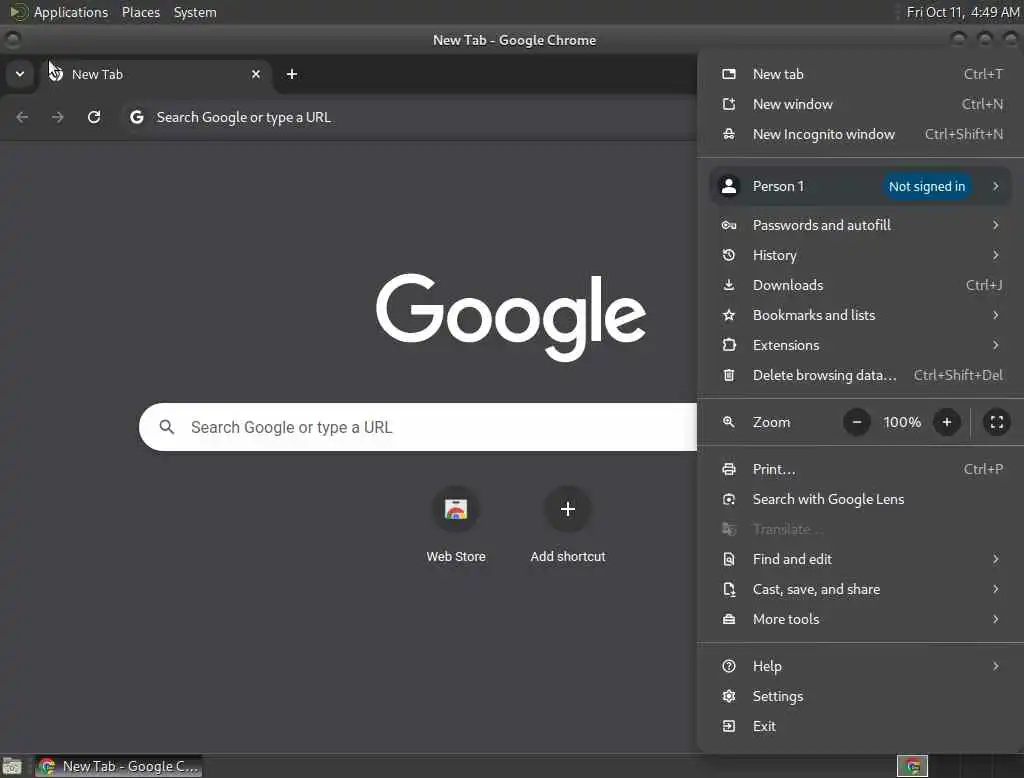Click the New tab window icon

[729, 74]
